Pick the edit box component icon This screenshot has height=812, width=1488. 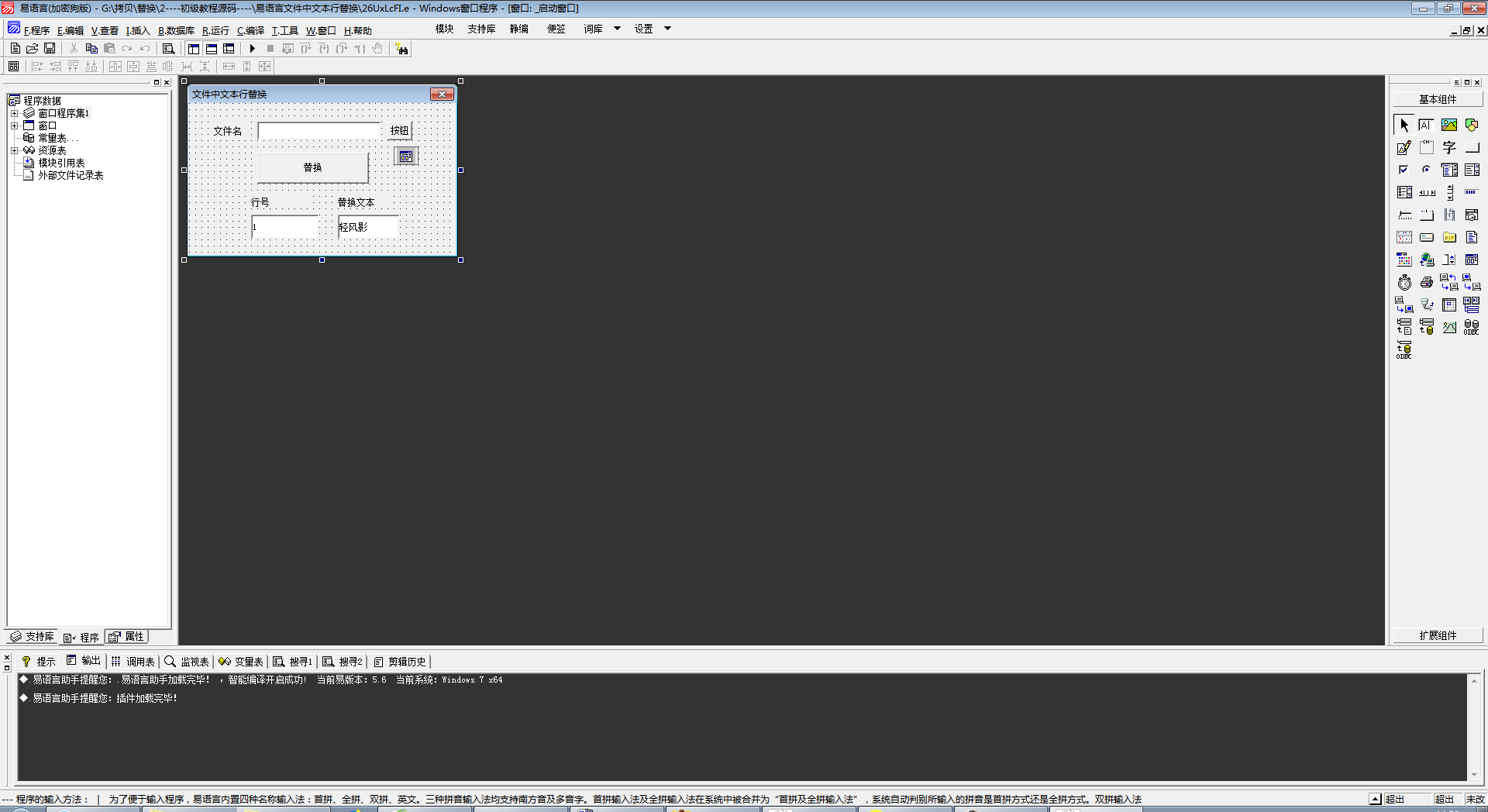click(1427, 125)
